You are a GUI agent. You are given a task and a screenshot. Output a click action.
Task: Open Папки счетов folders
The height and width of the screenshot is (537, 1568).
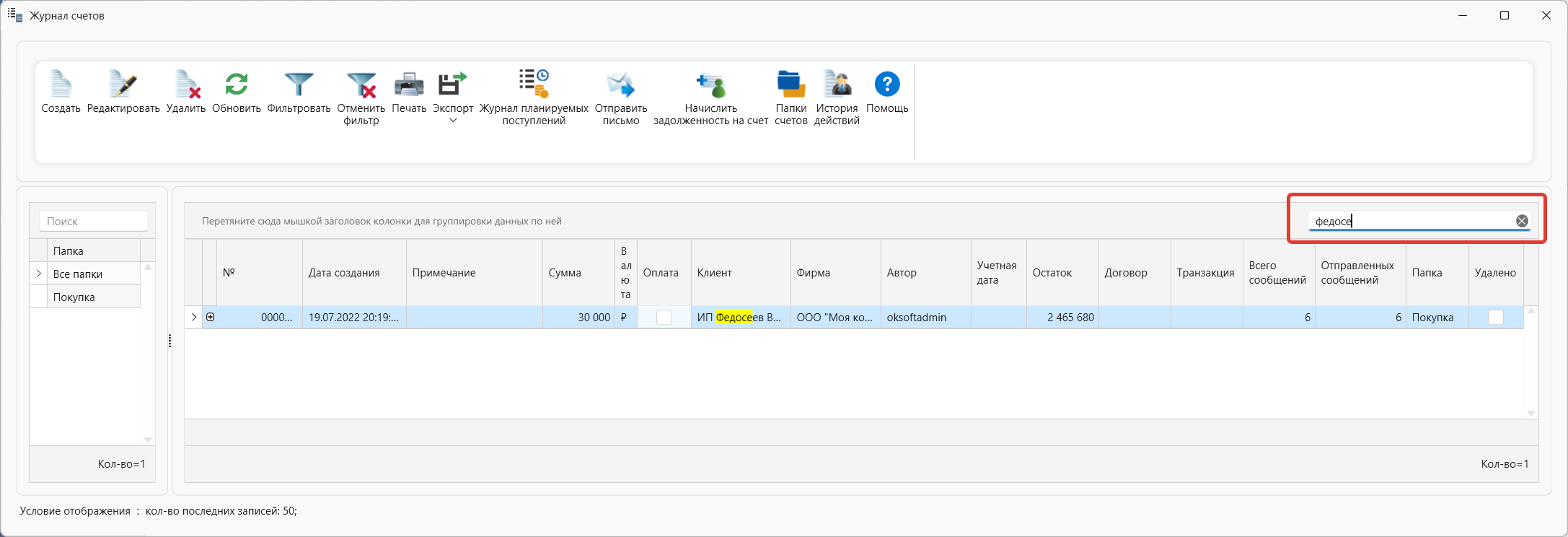coord(790,84)
